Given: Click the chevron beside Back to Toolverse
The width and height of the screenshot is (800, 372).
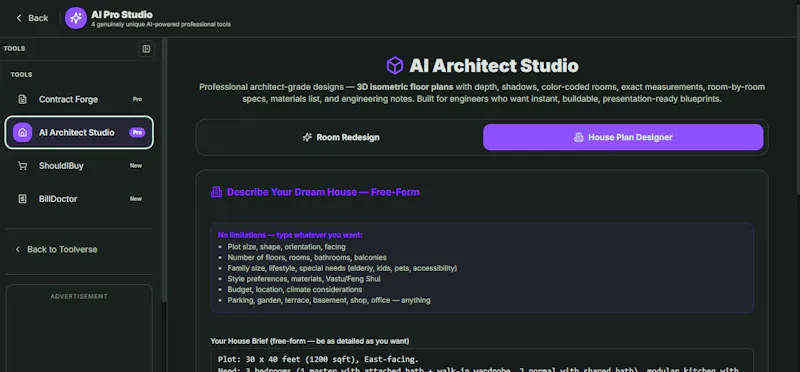Looking at the screenshot, I should click(x=18, y=250).
